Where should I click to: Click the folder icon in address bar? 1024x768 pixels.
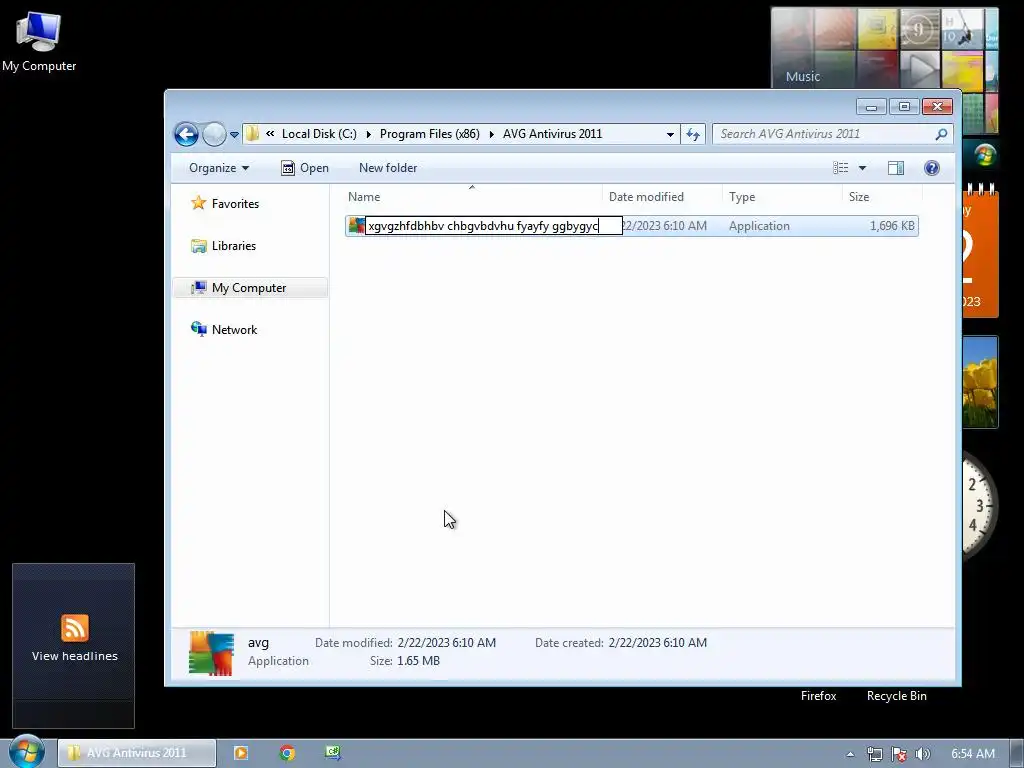(x=253, y=134)
